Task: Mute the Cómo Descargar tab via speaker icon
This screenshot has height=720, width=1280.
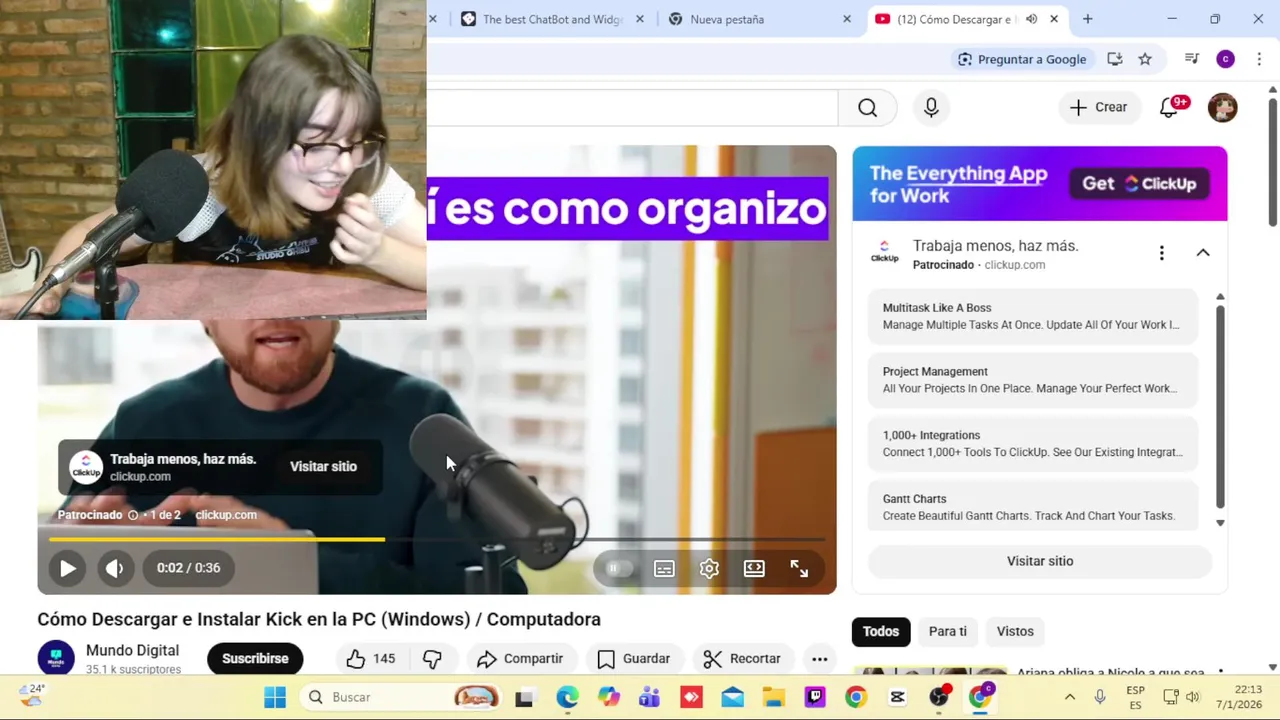Action: pyautogui.click(x=1031, y=19)
